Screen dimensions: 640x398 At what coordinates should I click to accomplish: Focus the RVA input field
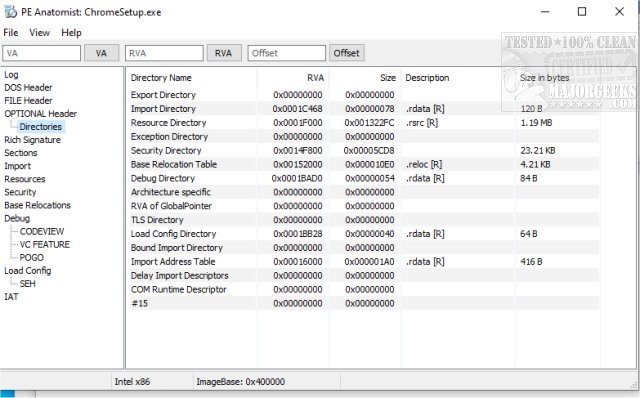pyautogui.click(x=164, y=53)
